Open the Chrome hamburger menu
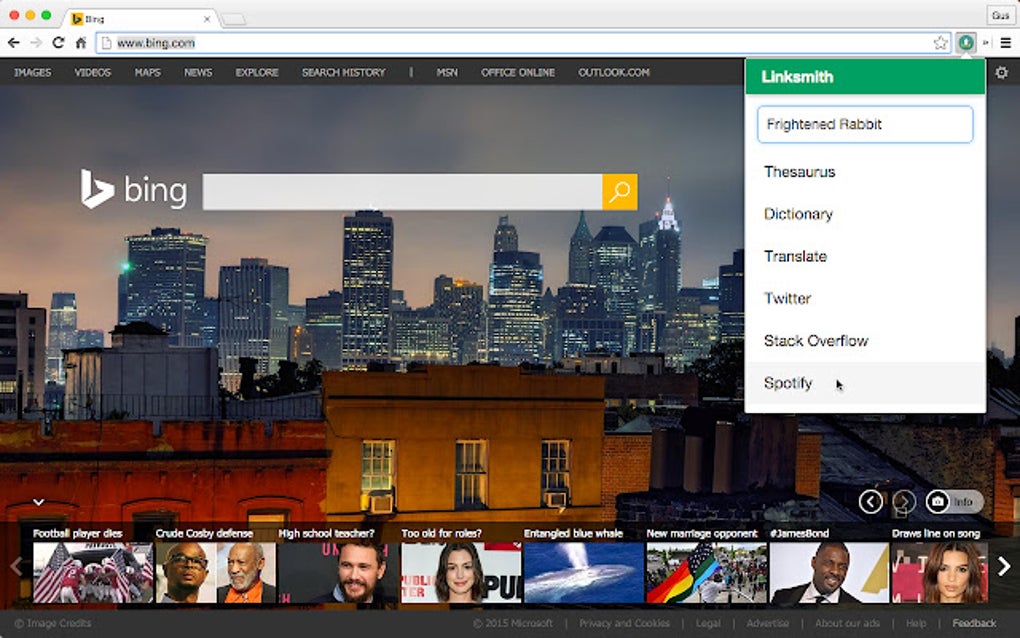 click(1006, 43)
